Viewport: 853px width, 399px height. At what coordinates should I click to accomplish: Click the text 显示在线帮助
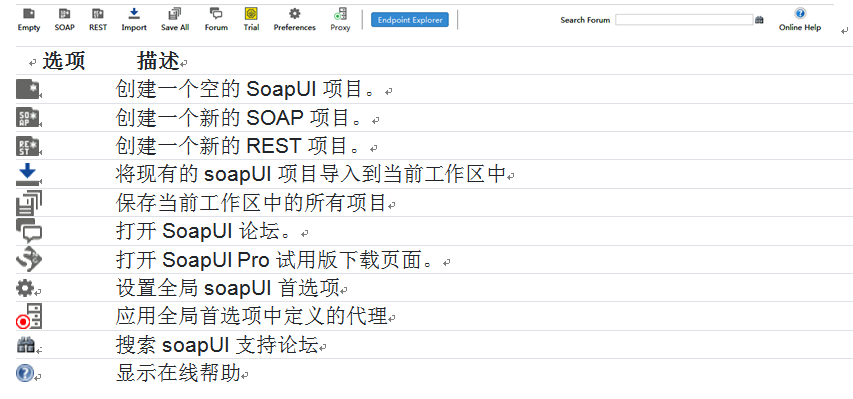coord(178,373)
